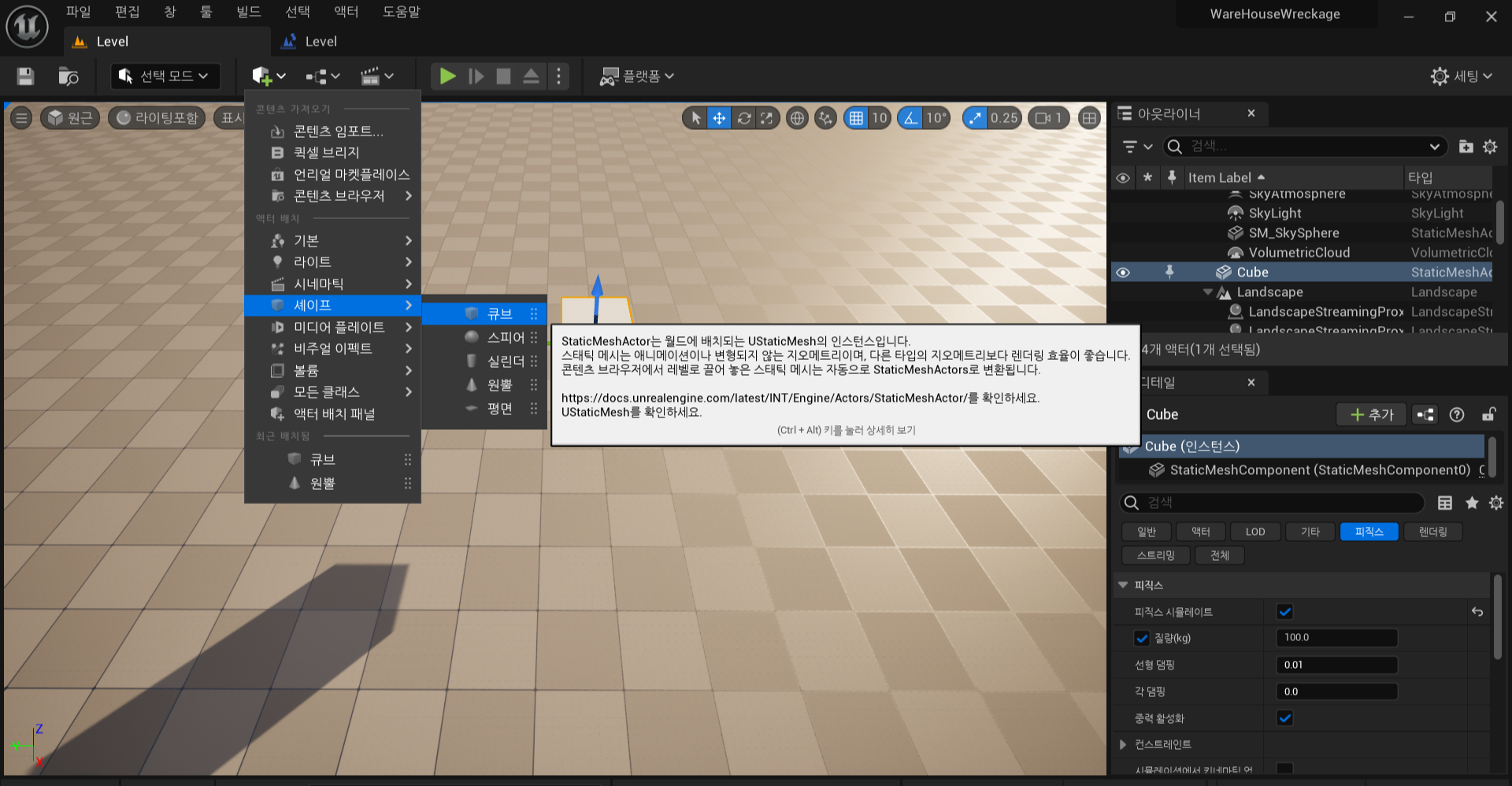Screen dimensions: 1512x786
Task: Open the 플랫폼 dropdown
Action: [637, 76]
